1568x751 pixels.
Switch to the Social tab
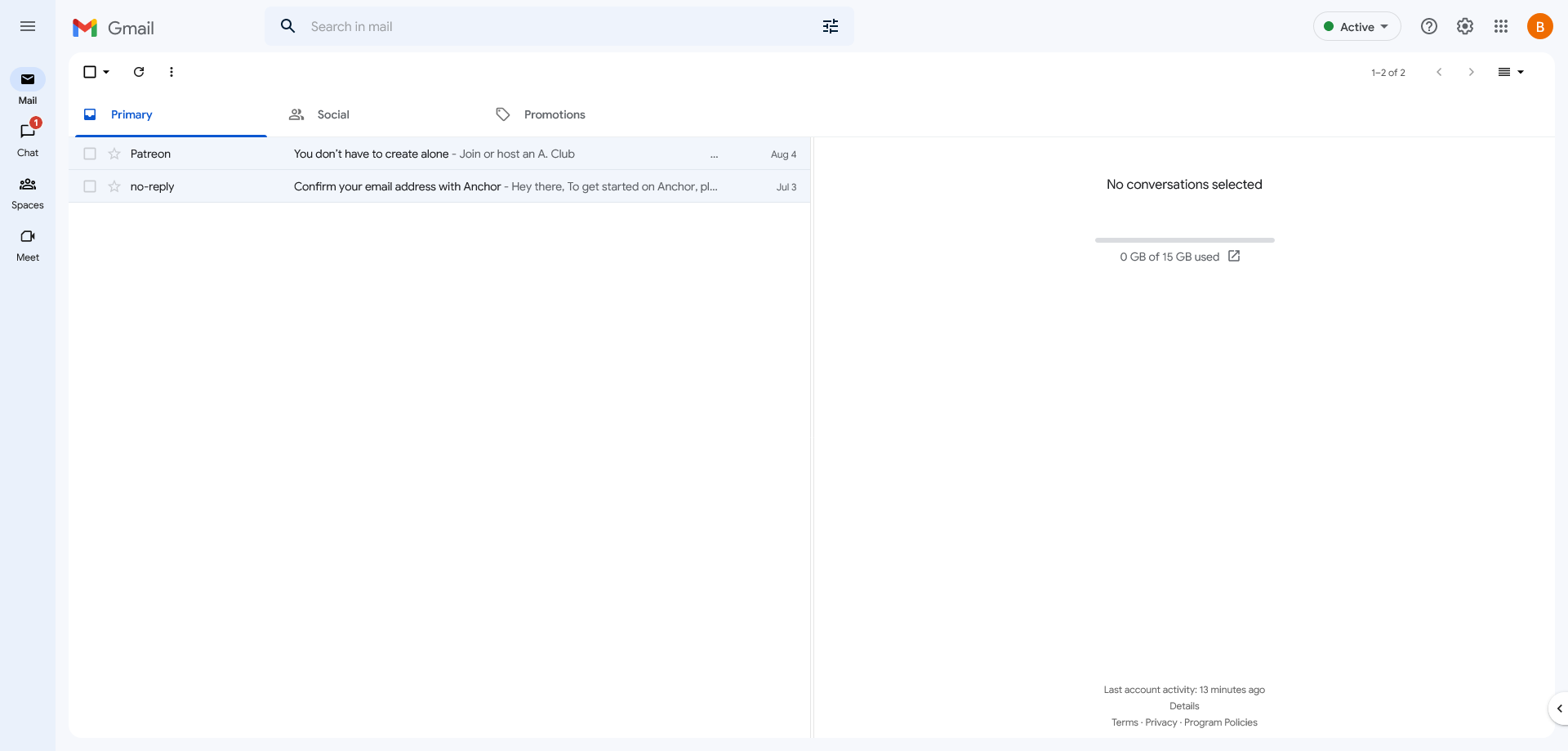point(332,114)
